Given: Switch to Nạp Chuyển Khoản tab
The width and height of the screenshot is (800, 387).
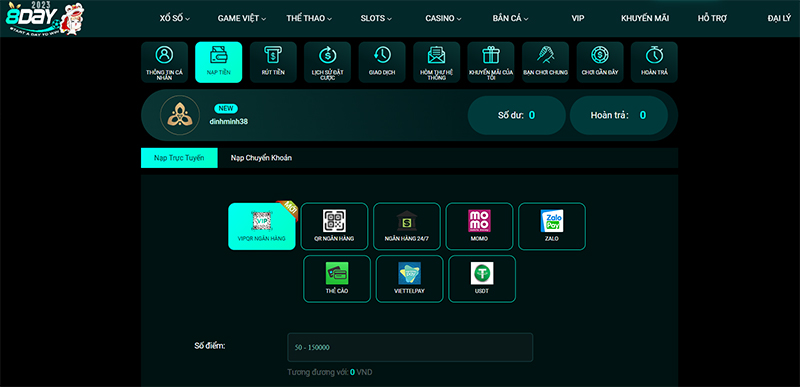Looking at the screenshot, I should pyautogui.click(x=261, y=158).
